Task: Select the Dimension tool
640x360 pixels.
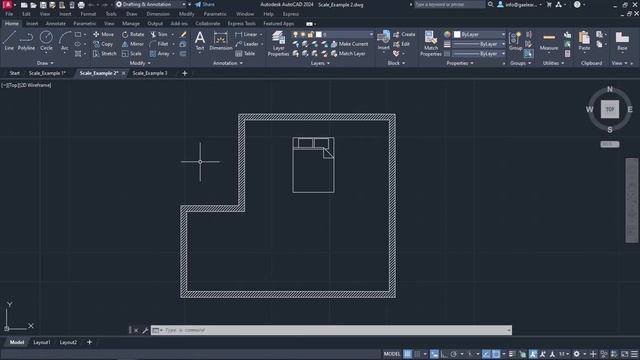Action: (x=220, y=41)
